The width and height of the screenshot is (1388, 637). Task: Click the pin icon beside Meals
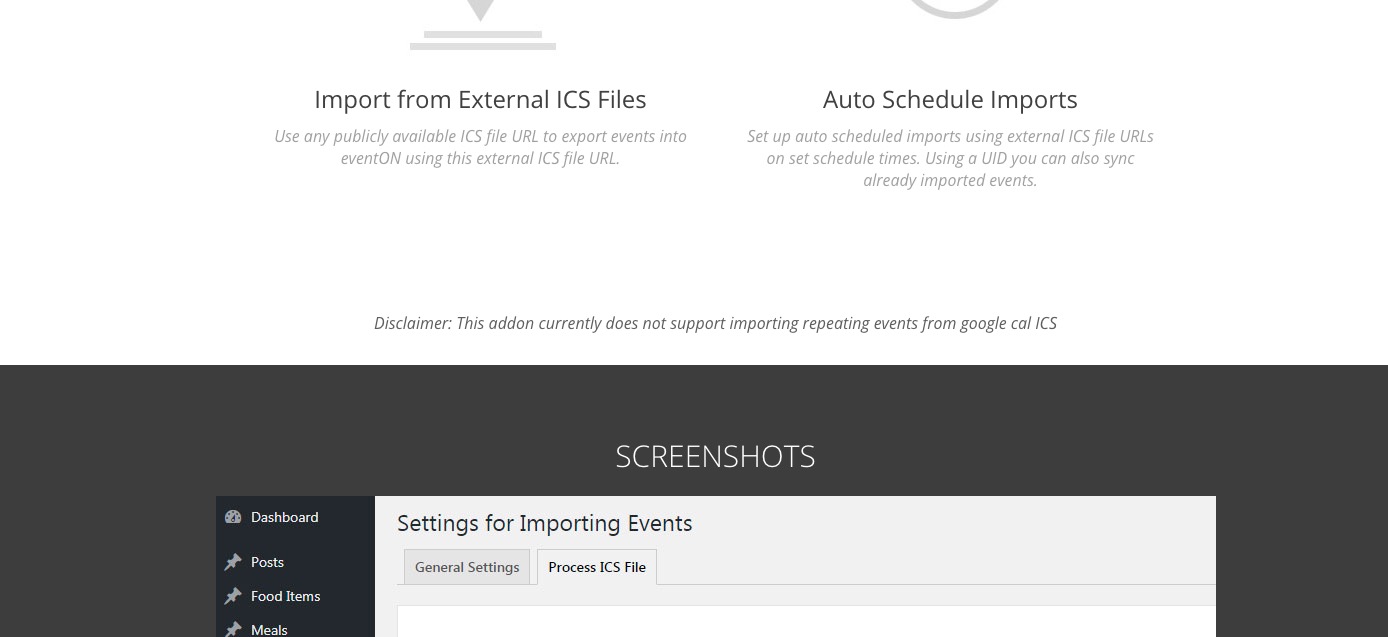pos(233,629)
